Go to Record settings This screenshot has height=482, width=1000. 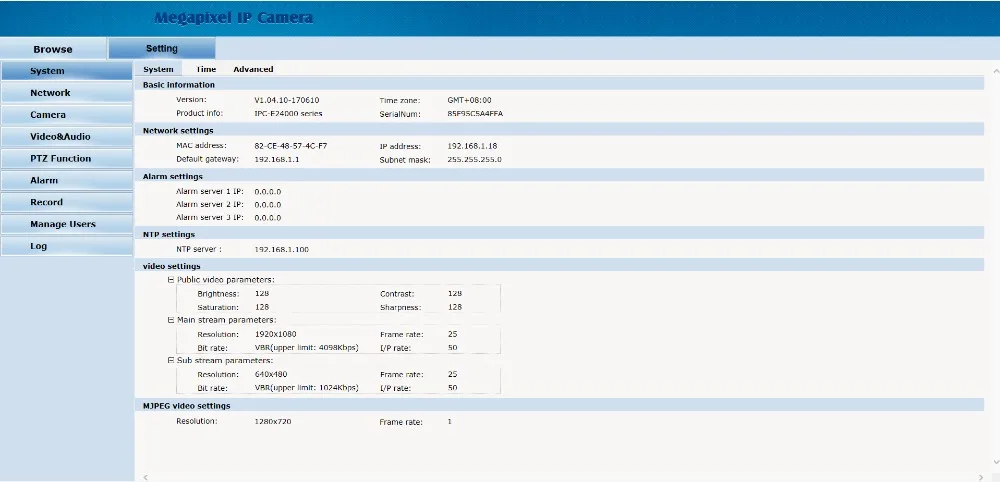(66, 202)
